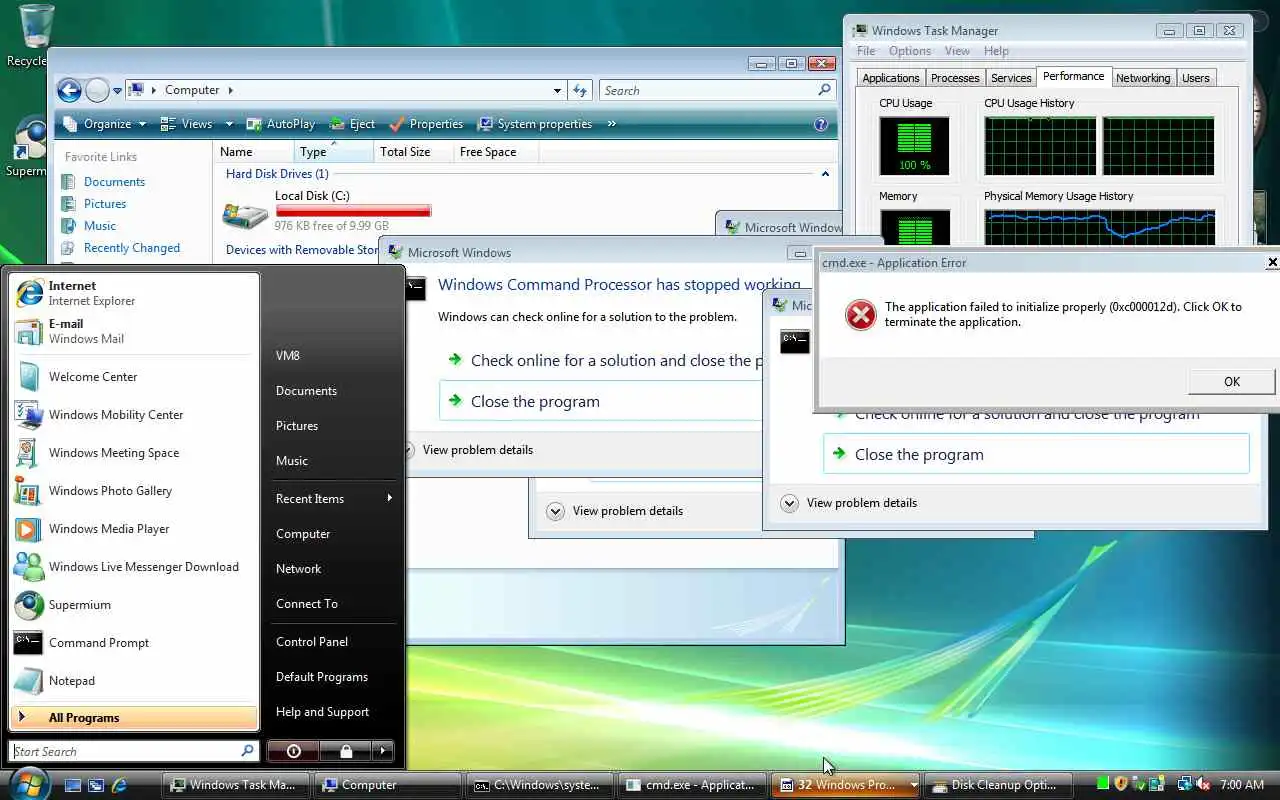The height and width of the screenshot is (800, 1280).
Task: Click the Start Search input field
Action: [x=134, y=751]
